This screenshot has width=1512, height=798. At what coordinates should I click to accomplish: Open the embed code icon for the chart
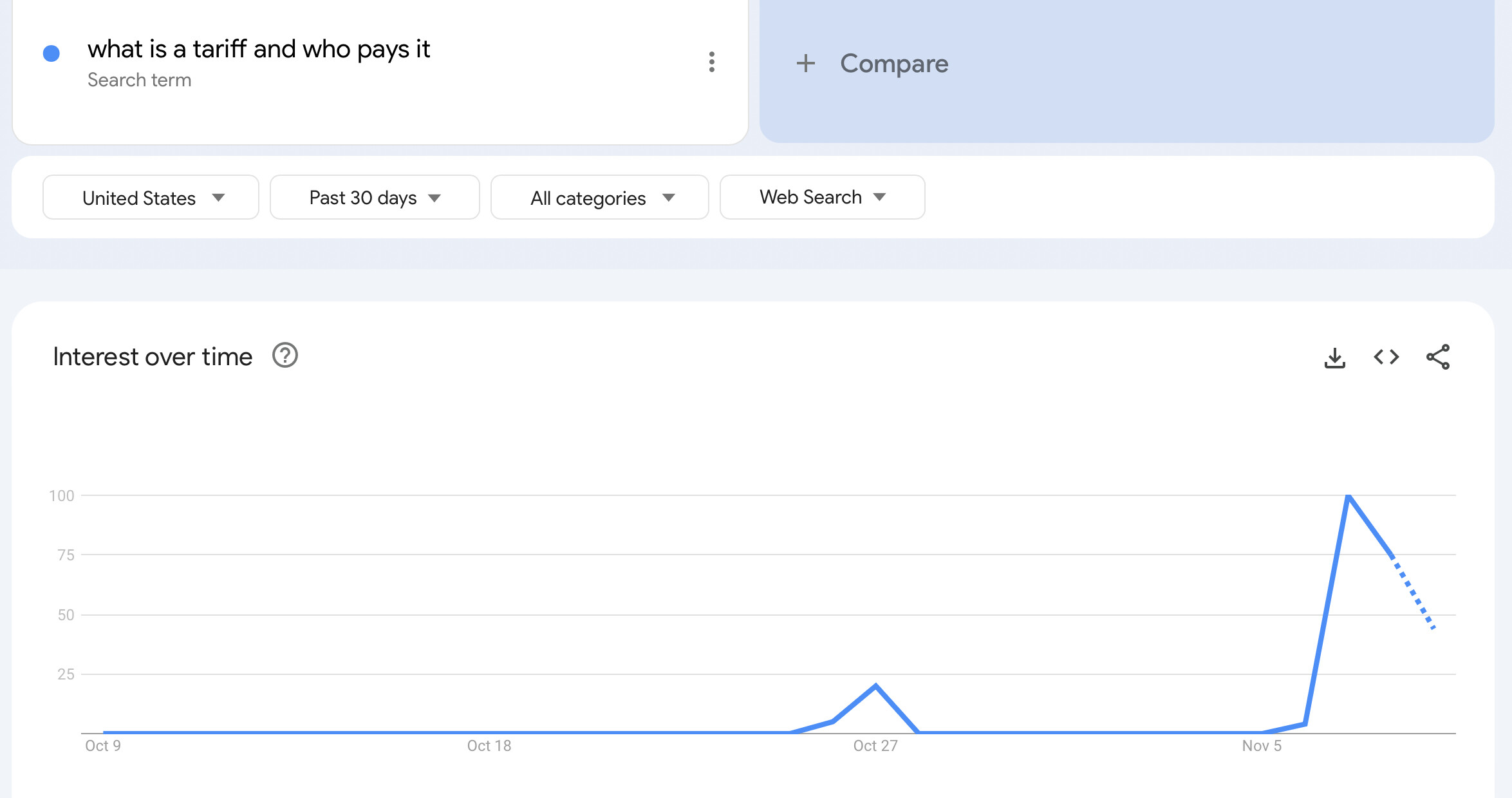1386,357
